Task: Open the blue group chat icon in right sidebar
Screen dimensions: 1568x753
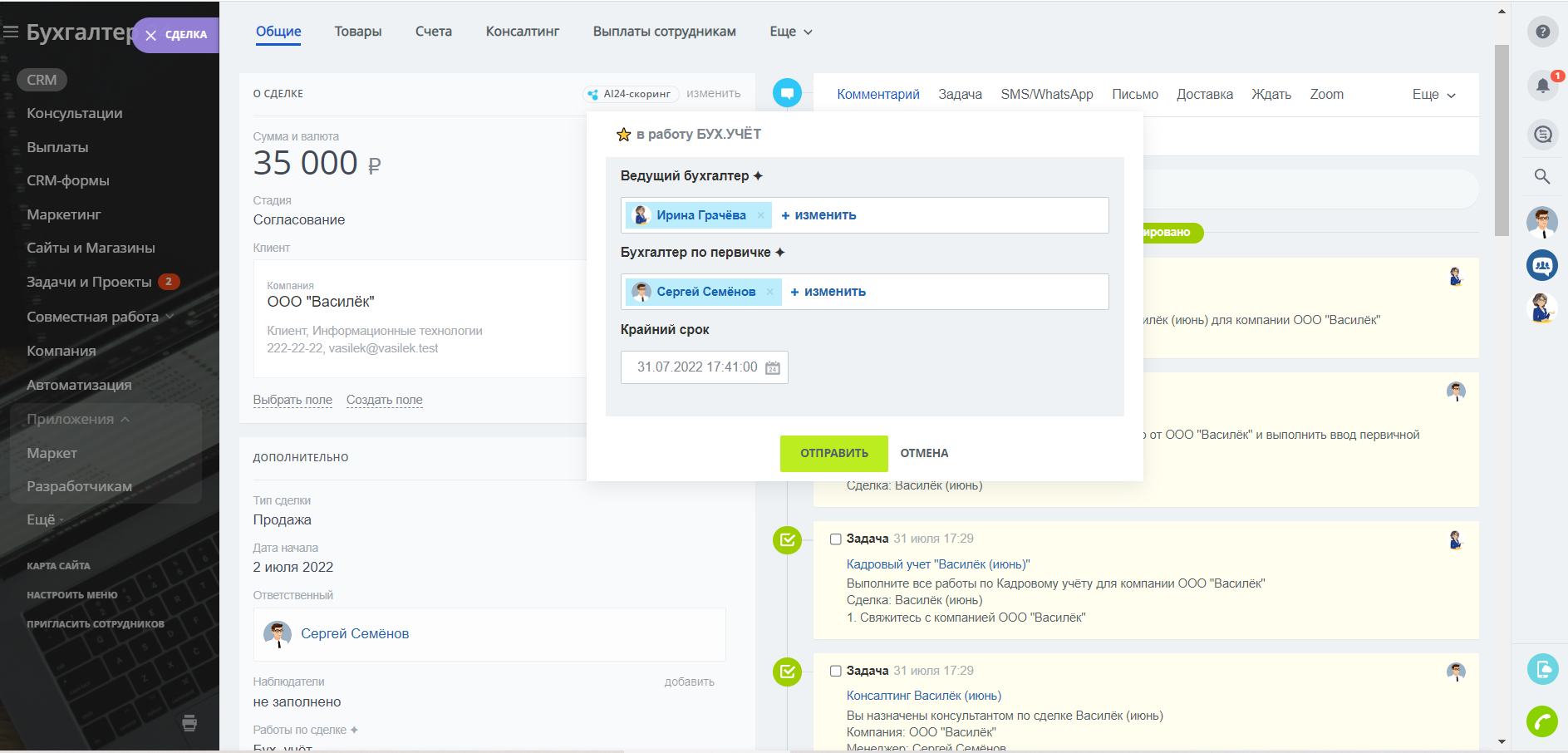Action: click(x=1542, y=265)
